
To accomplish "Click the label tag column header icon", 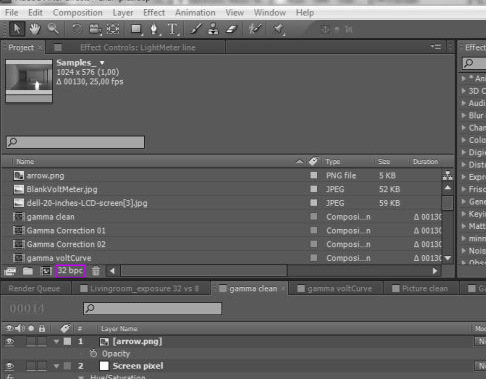I will pyautogui.click(x=313, y=161).
